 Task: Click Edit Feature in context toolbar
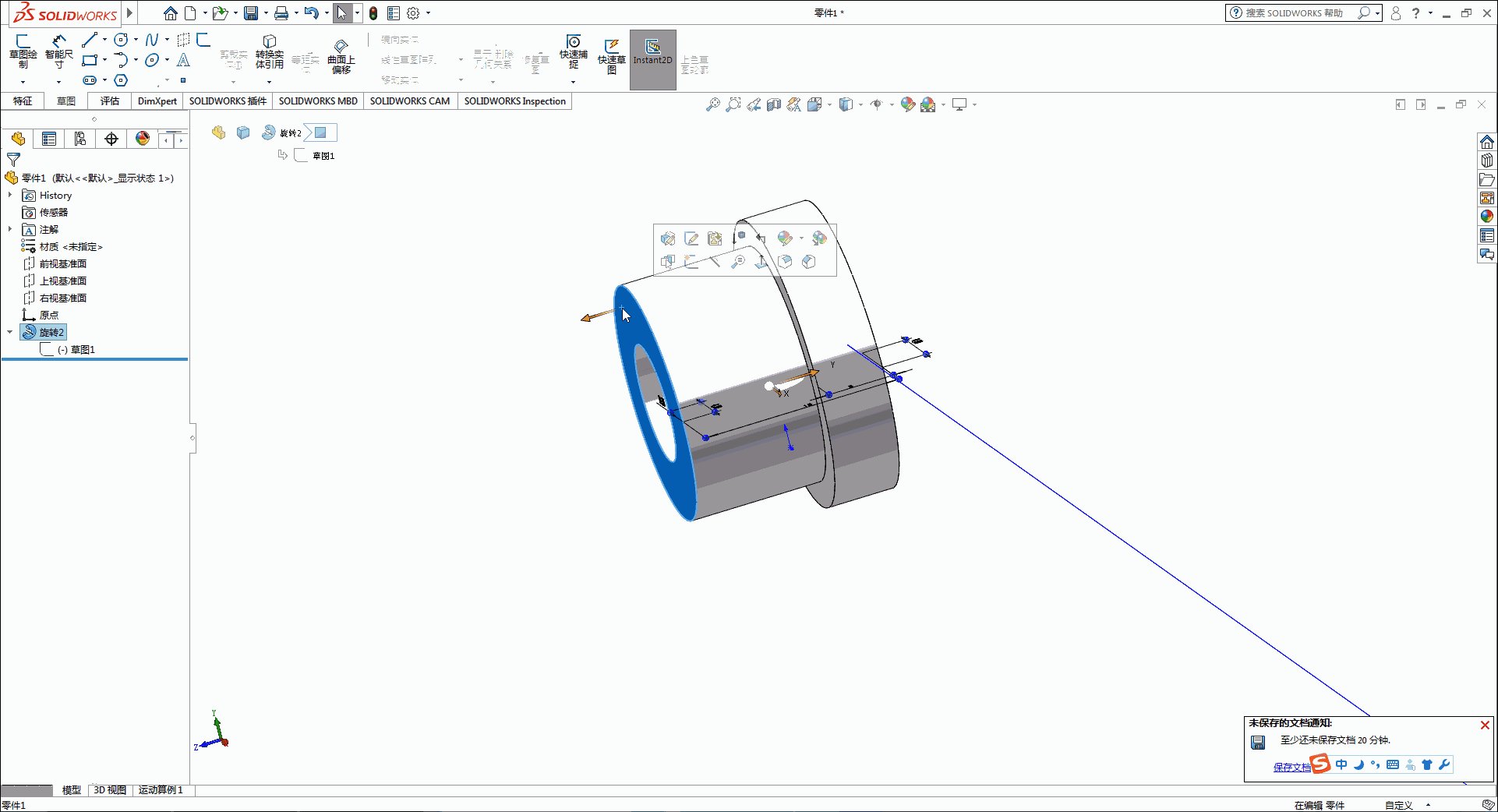pos(668,238)
